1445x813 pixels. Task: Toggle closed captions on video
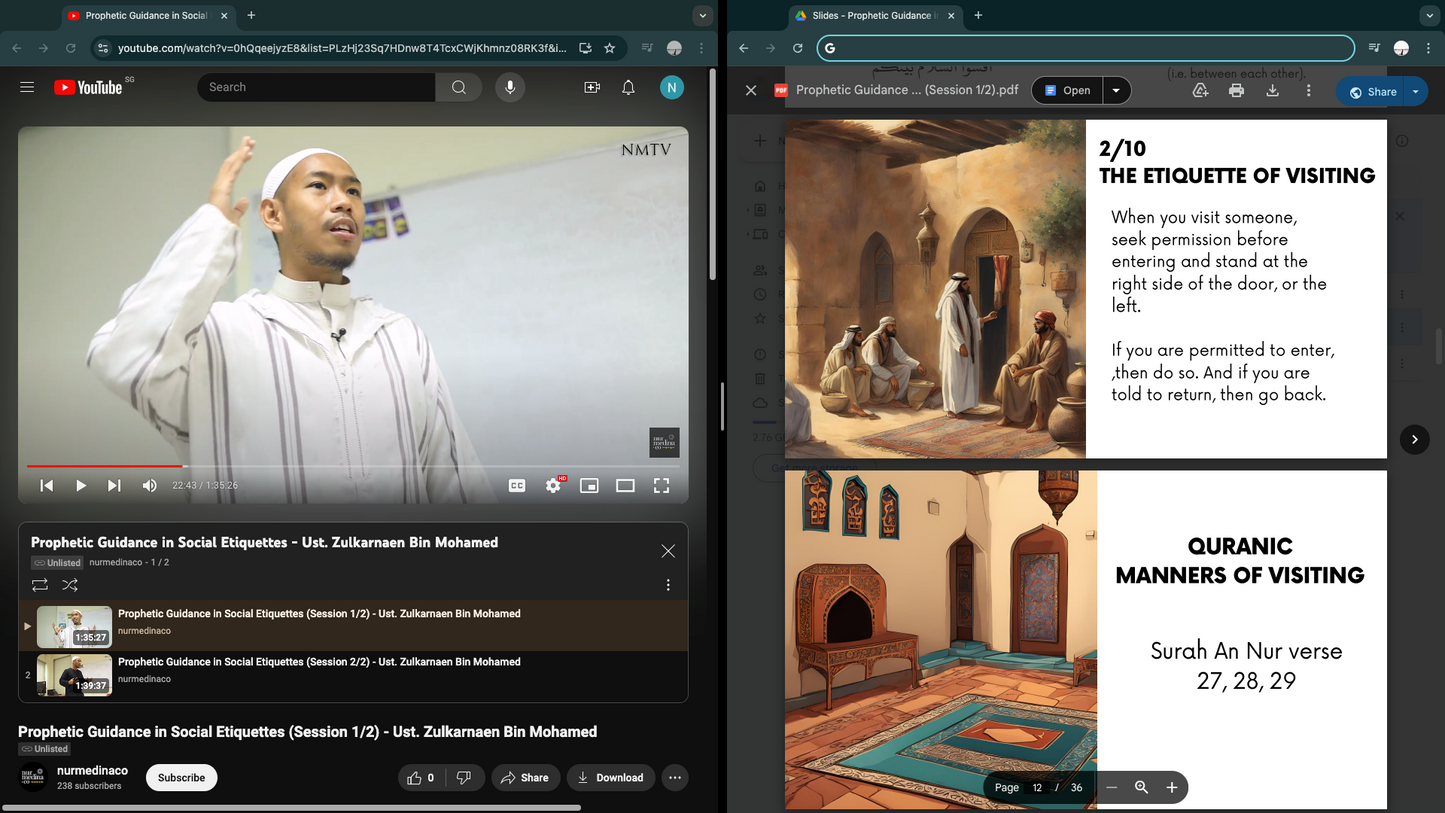coord(517,485)
